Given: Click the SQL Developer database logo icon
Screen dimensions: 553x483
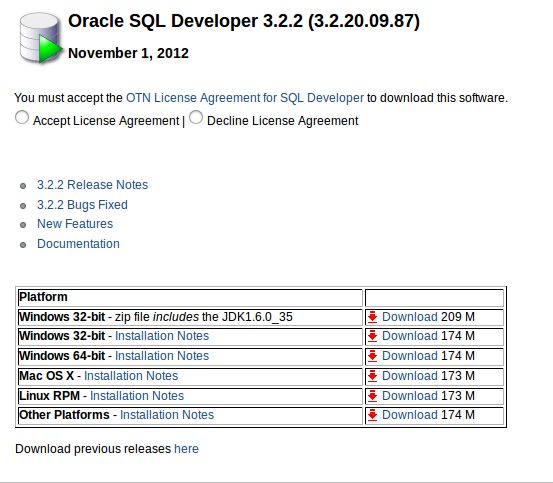Looking at the screenshot, I should (x=40, y=38).
